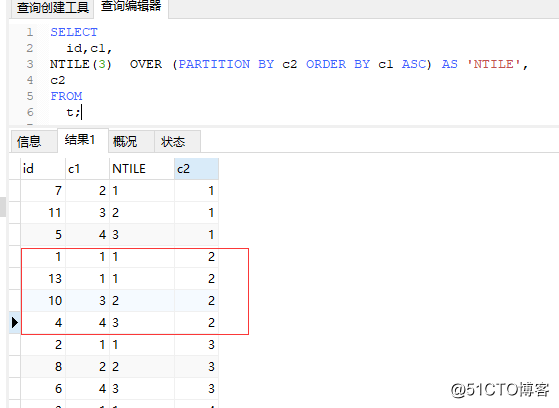Switch to the 查询创建工具 tab
This screenshot has height=408, width=559.
(x=52, y=8)
